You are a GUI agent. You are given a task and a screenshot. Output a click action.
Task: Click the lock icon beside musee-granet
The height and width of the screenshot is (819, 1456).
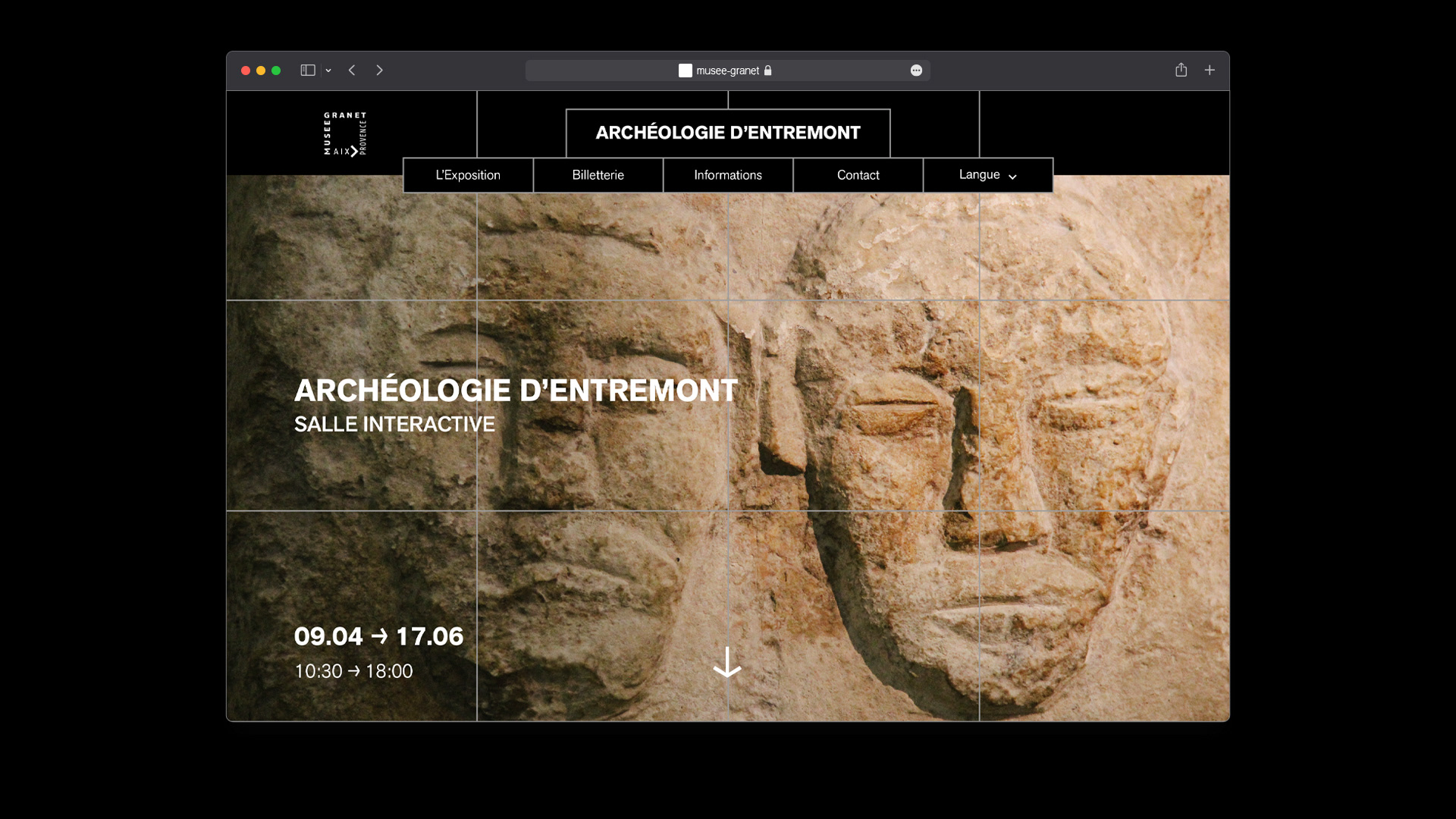768,71
